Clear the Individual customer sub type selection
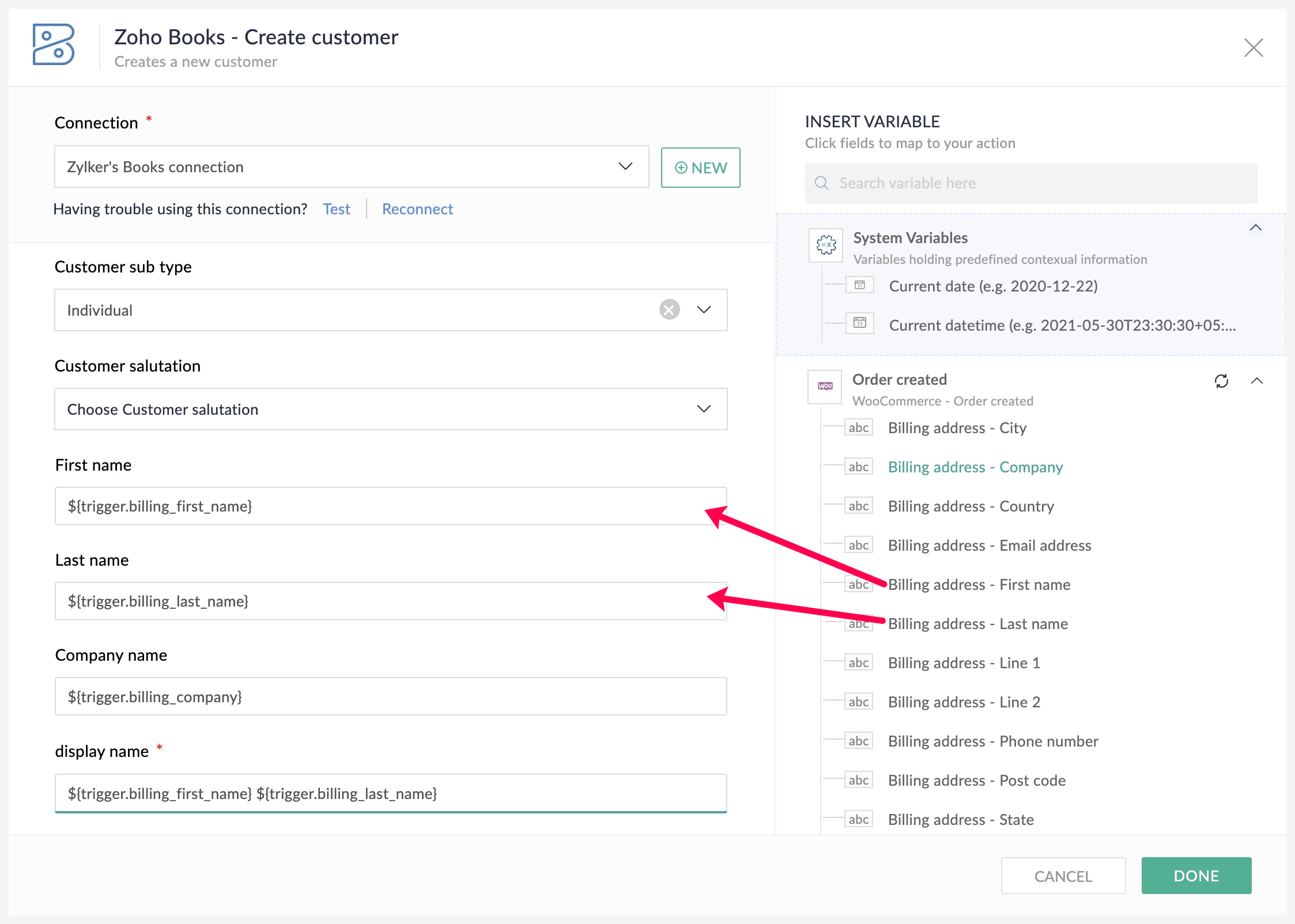1295x924 pixels. (669, 310)
